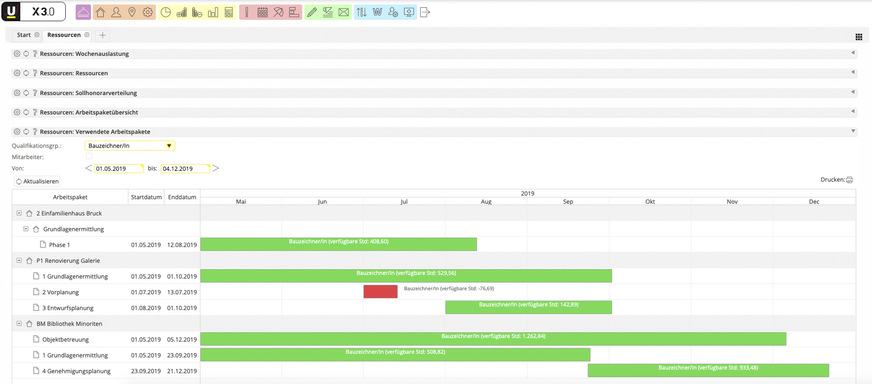
Task: Click the monitor screen icon
Action: pyautogui.click(x=409, y=12)
